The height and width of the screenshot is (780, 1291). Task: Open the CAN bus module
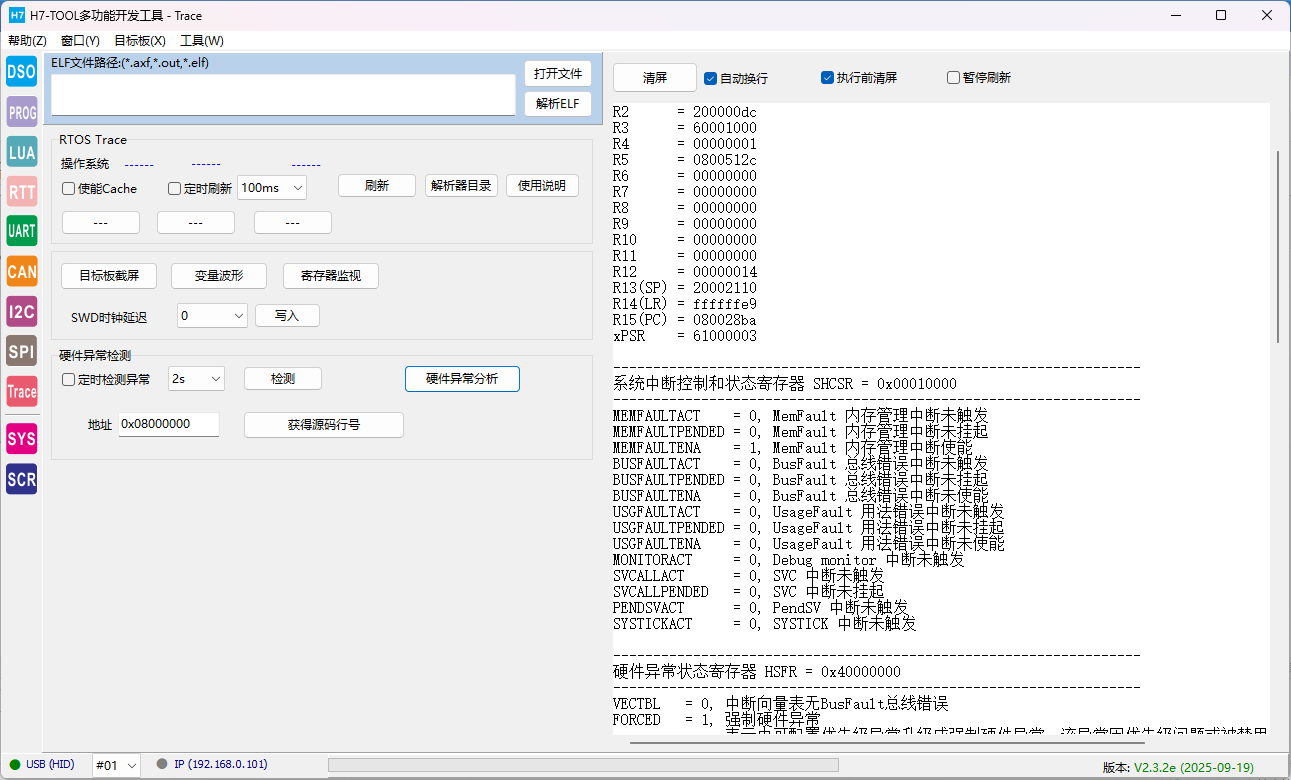[x=22, y=271]
